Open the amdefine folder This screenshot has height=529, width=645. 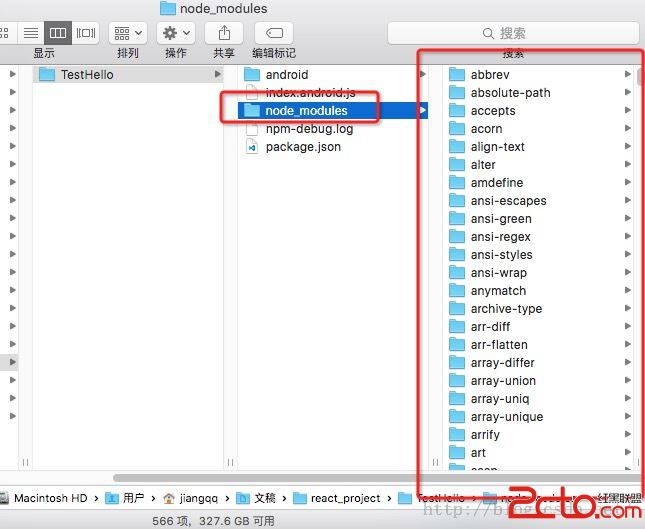[540, 183]
